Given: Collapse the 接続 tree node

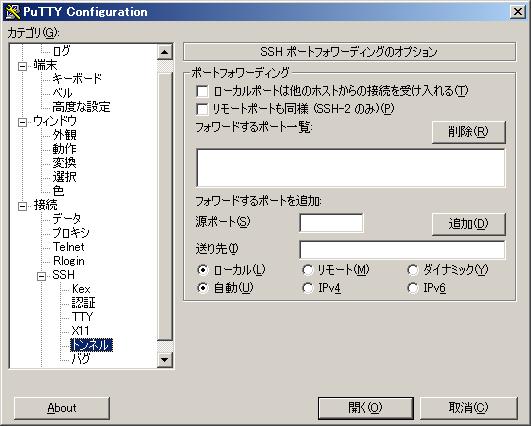Looking at the screenshot, I should 22,206.
